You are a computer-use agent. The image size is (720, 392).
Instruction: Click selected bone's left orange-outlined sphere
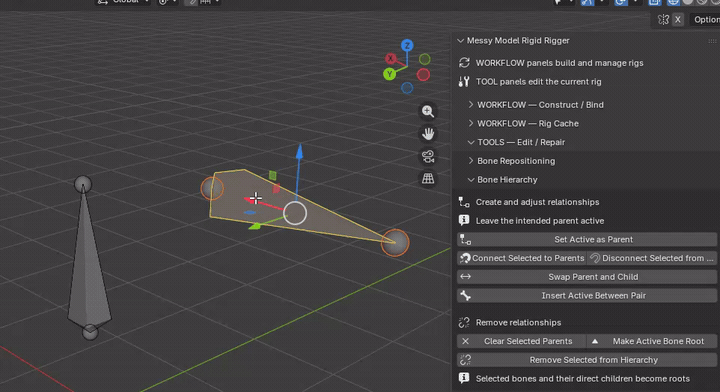(212, 188)
